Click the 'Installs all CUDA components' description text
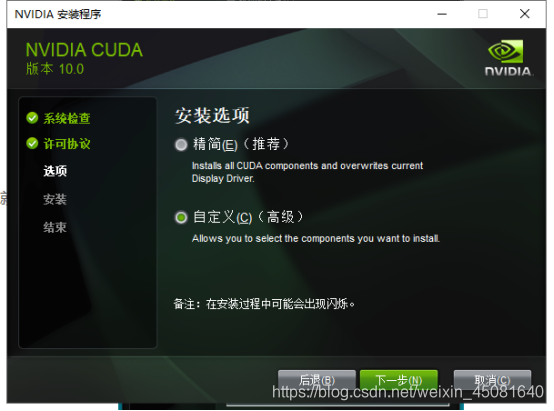The height and width of the screenshot is (411, 554). click(x=307, y=172)
